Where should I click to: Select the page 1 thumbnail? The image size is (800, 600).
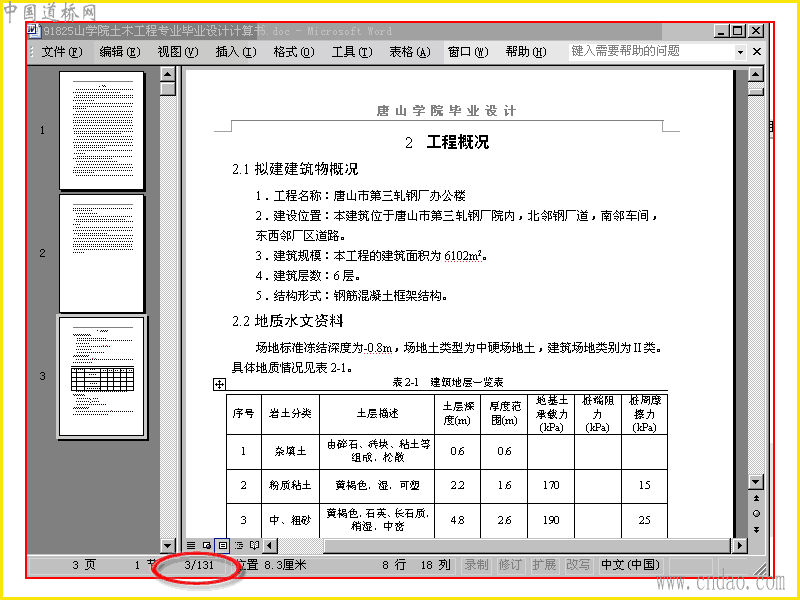point(102,130)
